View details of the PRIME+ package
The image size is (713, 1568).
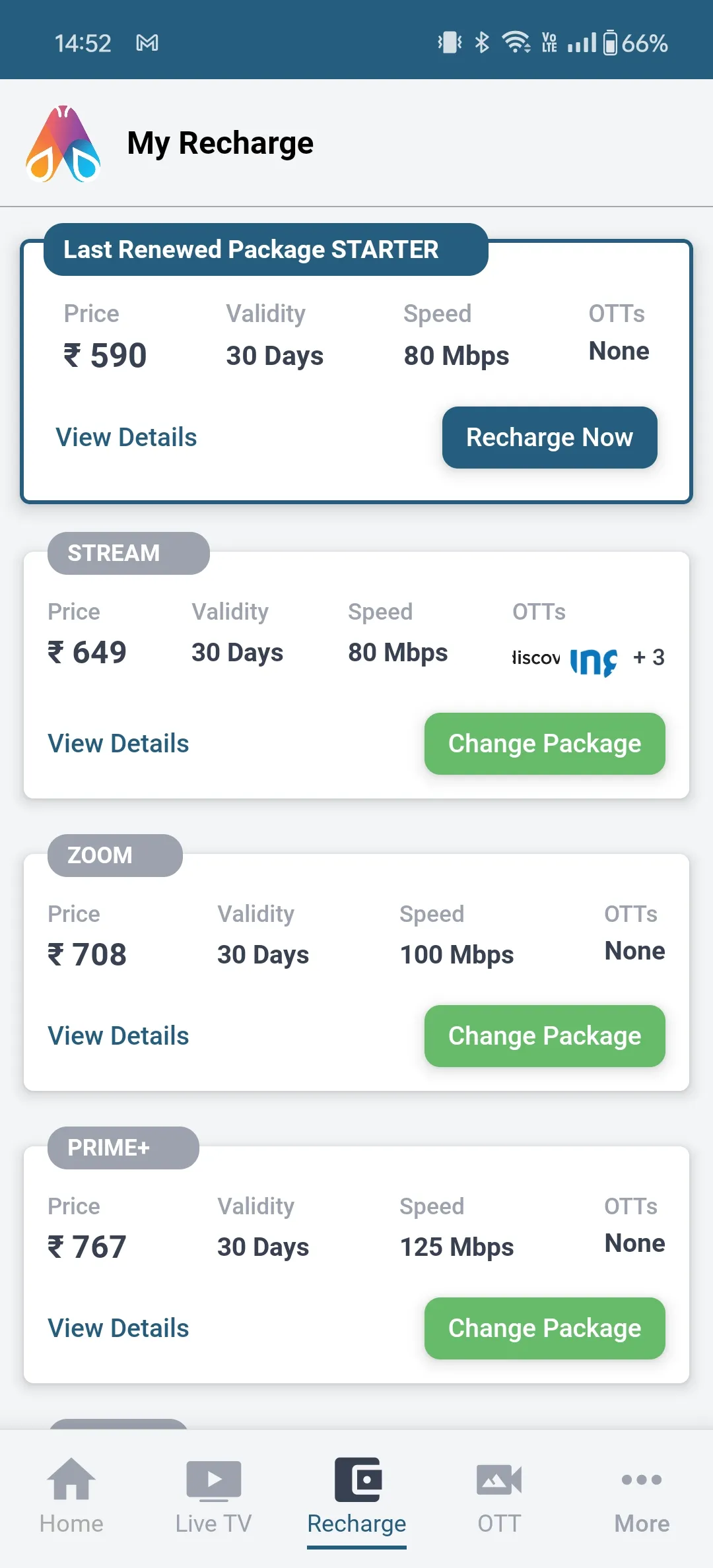pos(118,1328)
